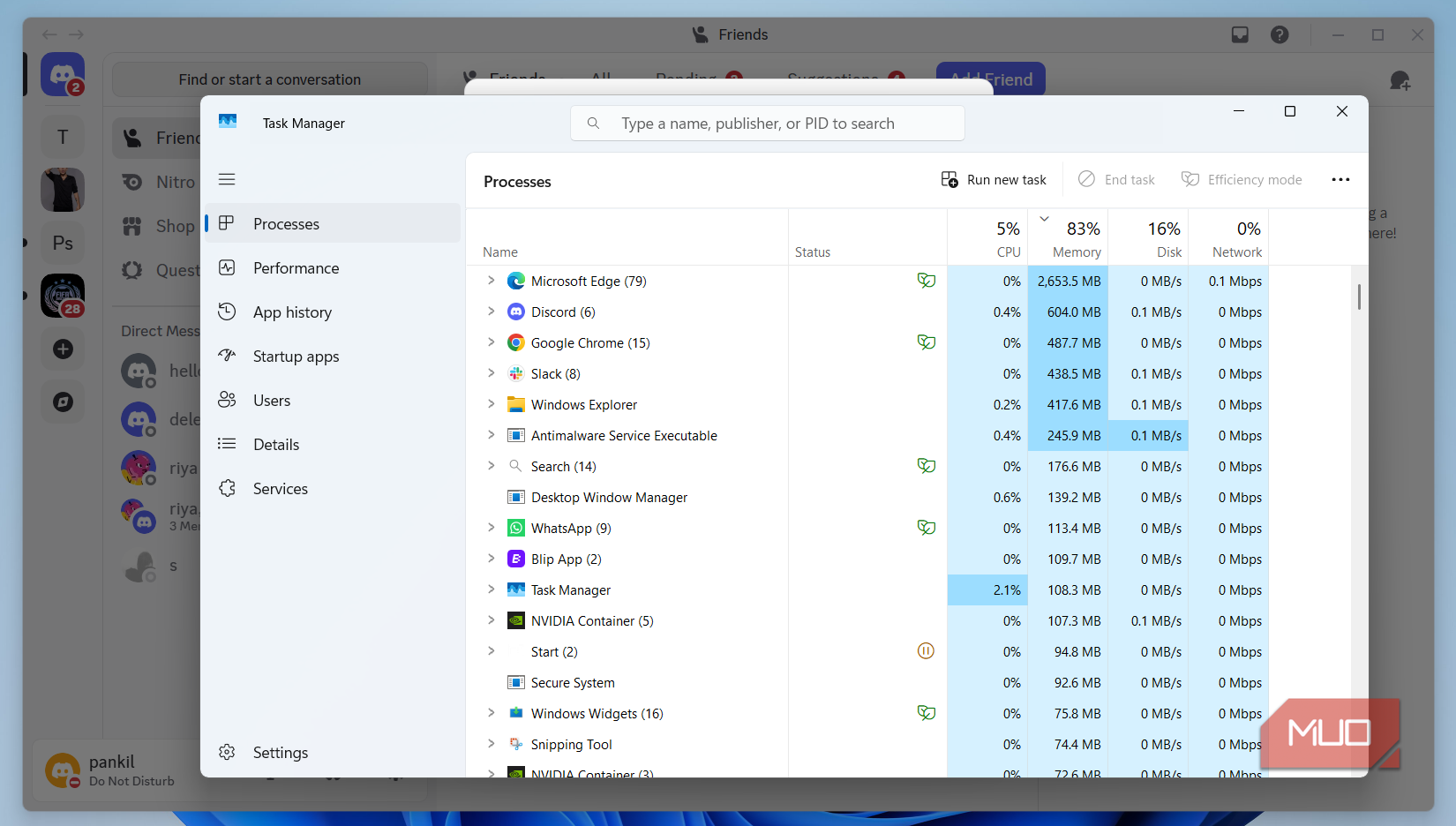Select the Slack process icon
Image resolution: width=1456 pixels, height=826 pixels.
pyautogui.click(x=516, y=373)
